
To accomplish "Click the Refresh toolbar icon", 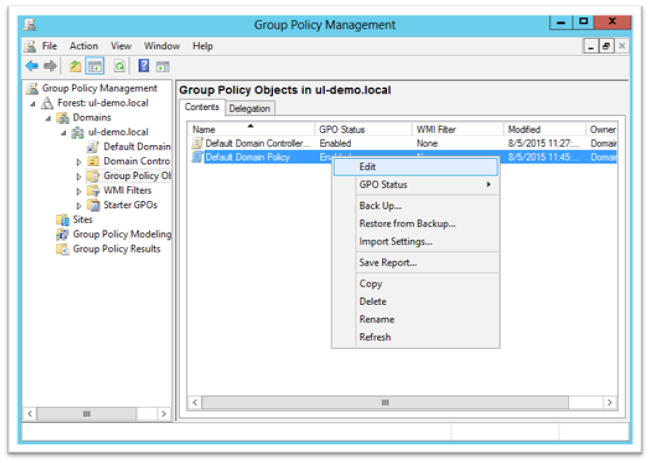I will 119,66.
